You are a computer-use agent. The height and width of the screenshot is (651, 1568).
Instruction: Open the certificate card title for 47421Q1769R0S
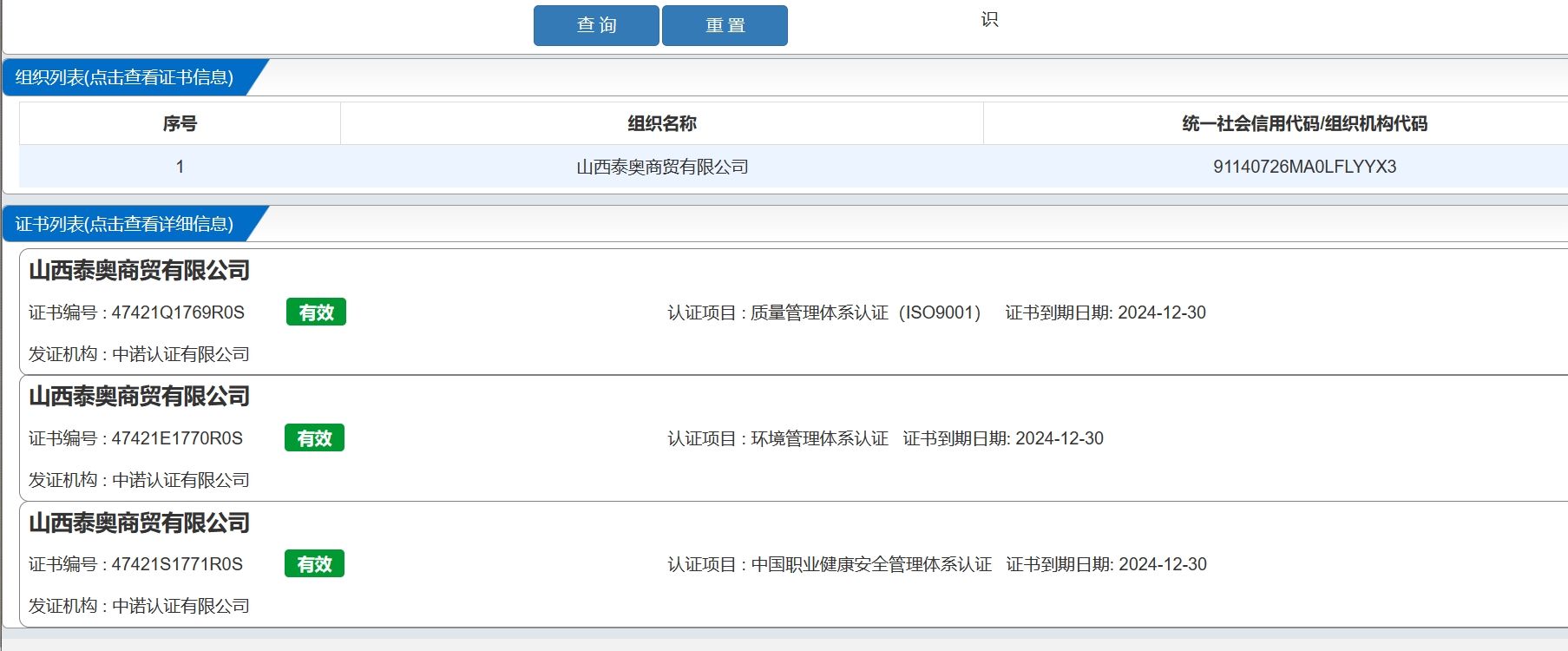139,271
